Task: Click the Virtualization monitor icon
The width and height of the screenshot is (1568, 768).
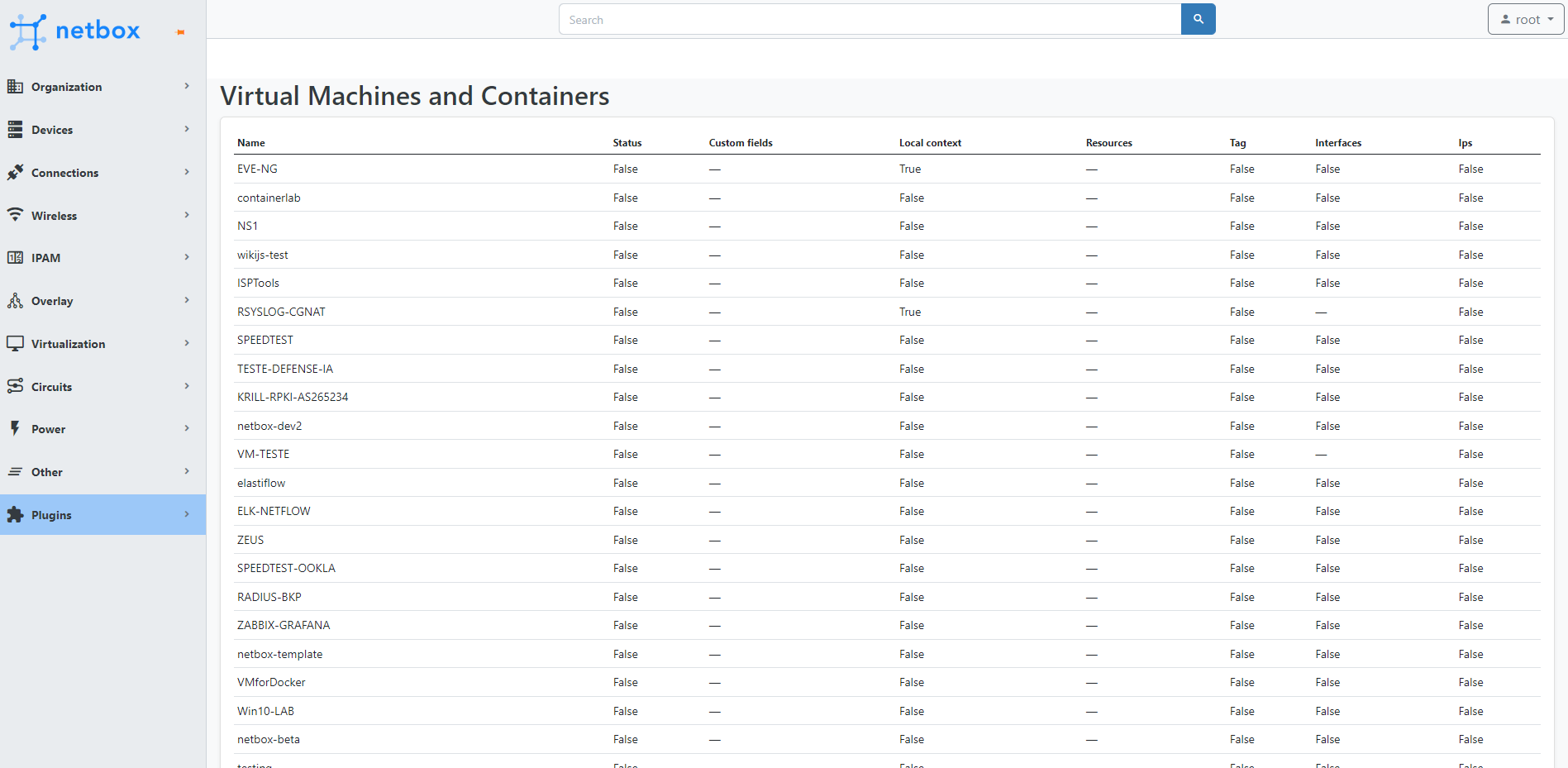Action: pyautogui.click(x=15, y=343)
